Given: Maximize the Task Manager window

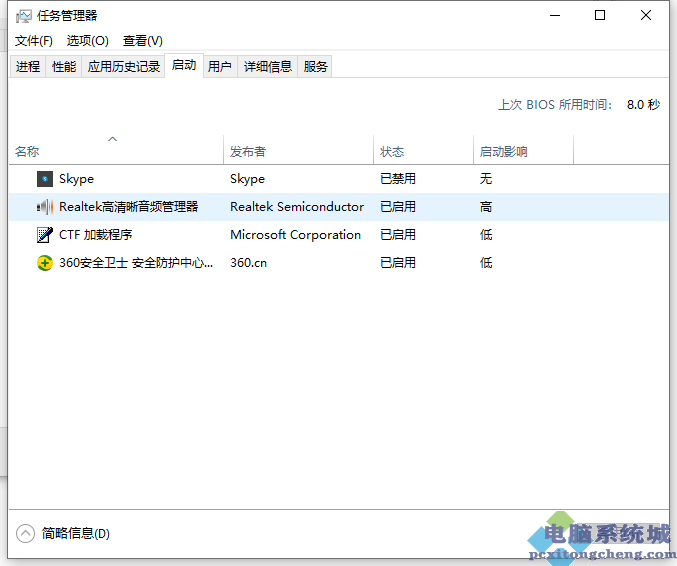Looking at the screenshot, I should [x=600, y=16].
